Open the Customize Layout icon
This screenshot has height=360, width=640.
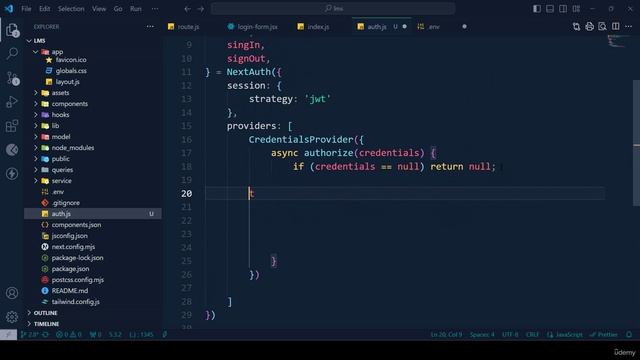(x=576, y=9)
